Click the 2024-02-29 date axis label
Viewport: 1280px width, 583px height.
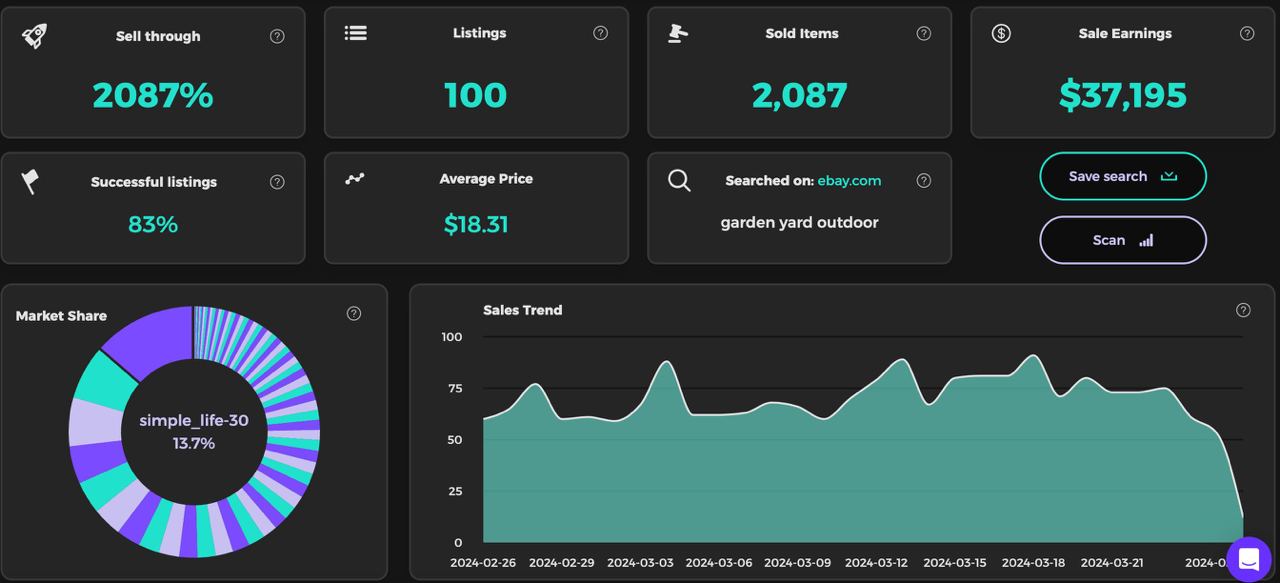[x=561, y=563]
